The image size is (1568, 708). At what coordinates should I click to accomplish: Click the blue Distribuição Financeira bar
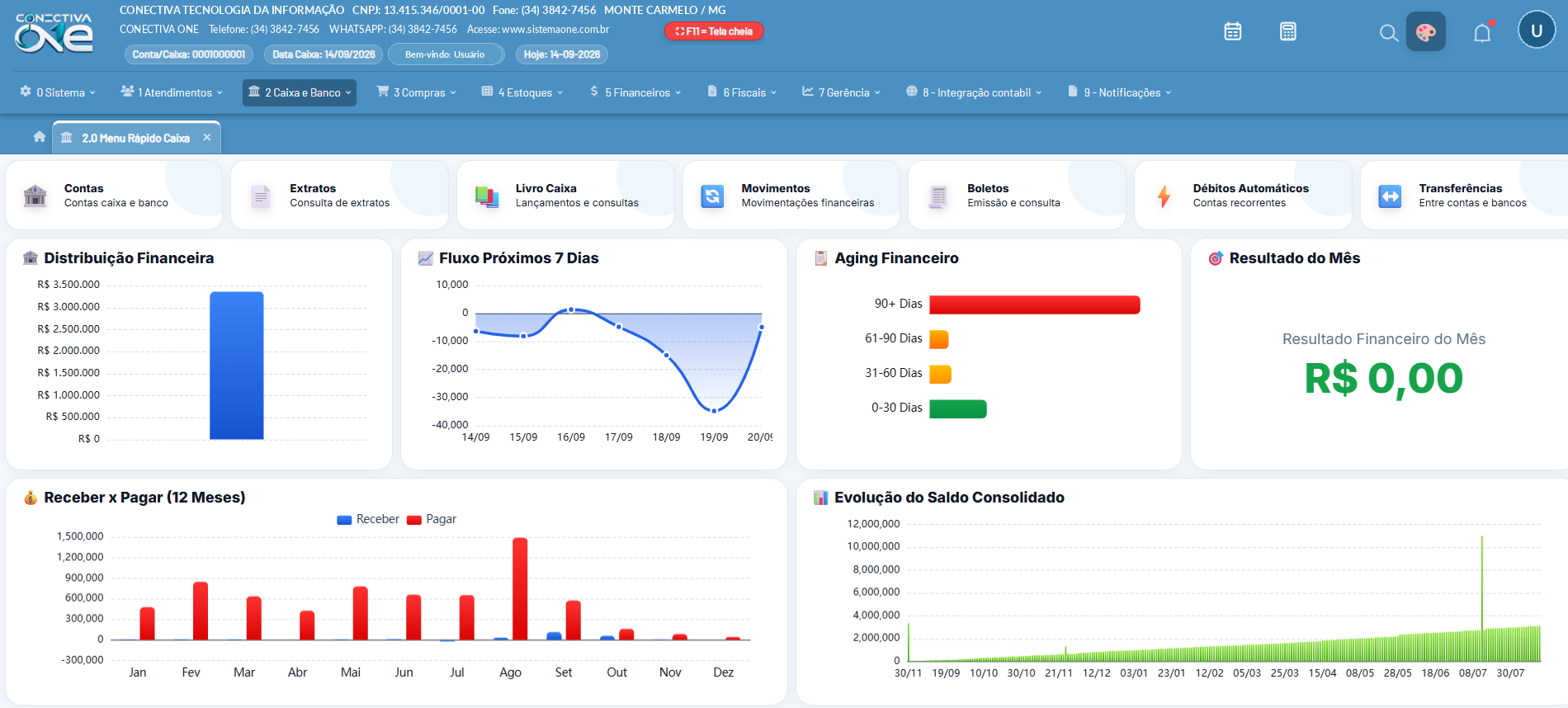click(237, 366)
